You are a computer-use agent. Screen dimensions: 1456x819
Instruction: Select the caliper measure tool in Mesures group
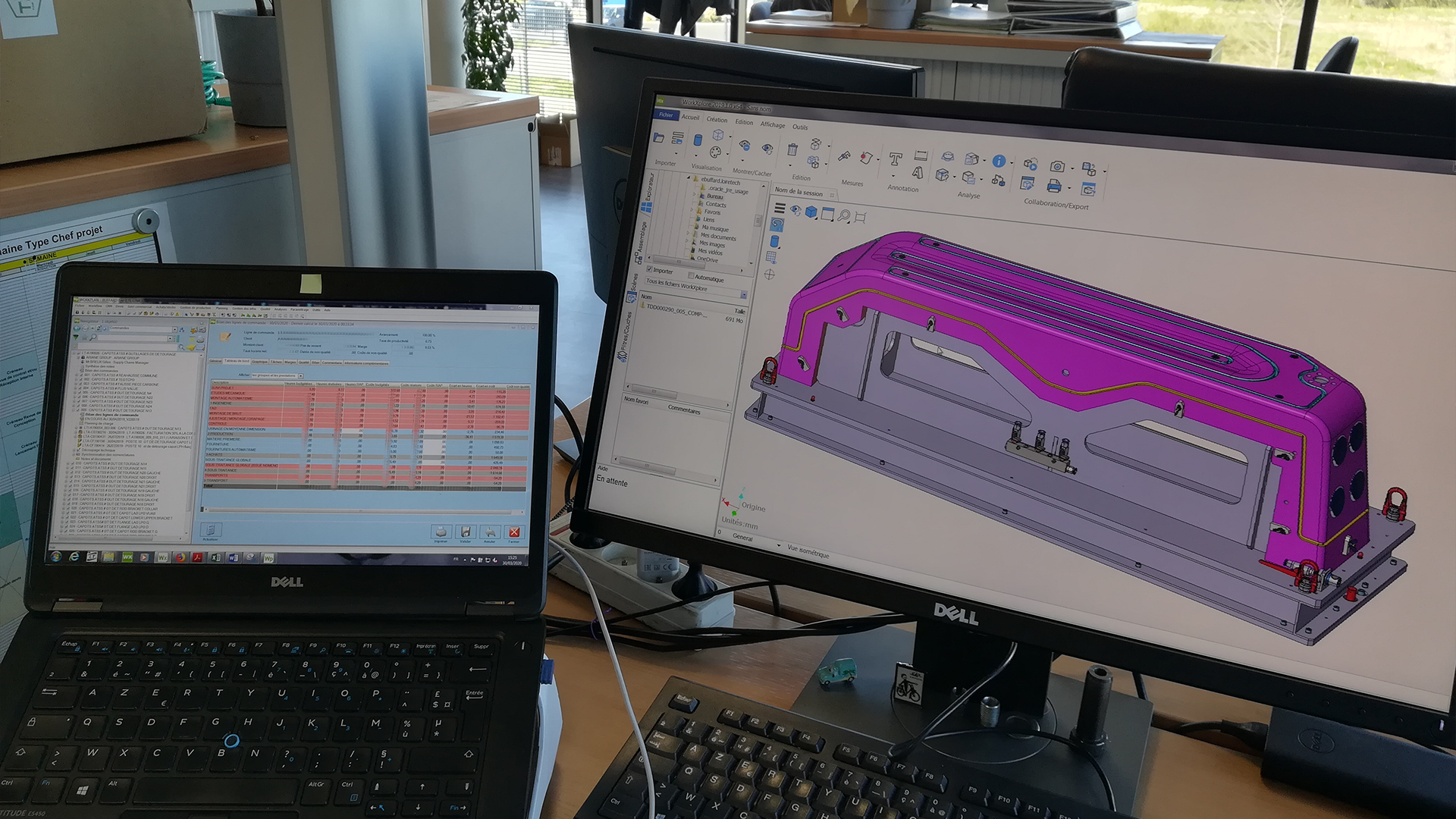pos(844,156)
